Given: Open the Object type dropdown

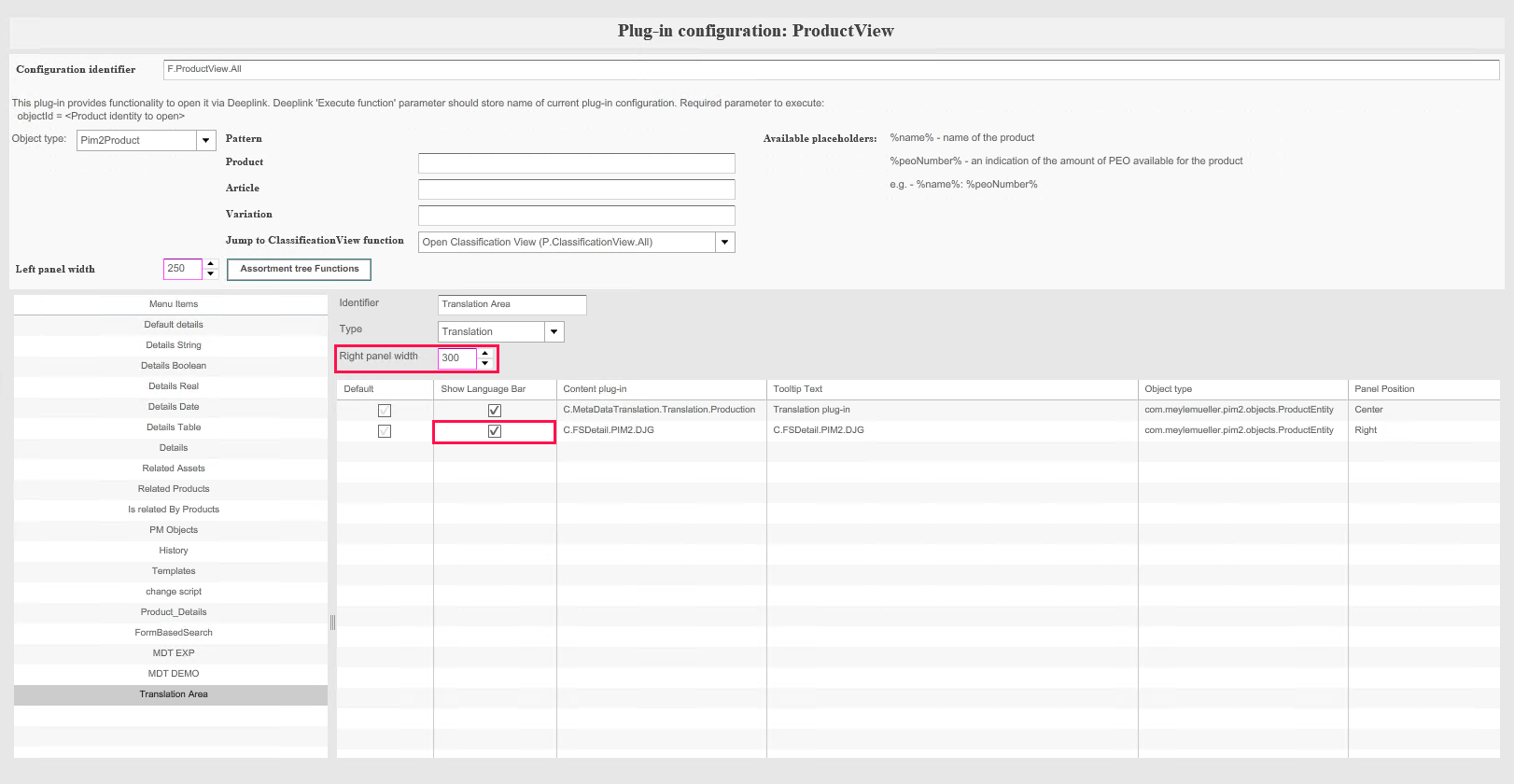Looking at the screenshot, I should (205, 140).
